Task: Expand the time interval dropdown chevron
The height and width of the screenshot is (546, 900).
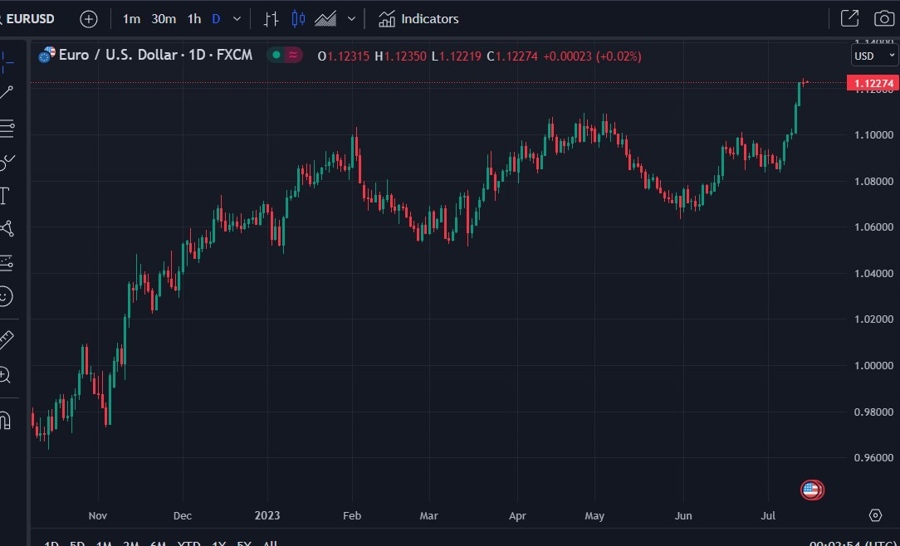Action: pyautogui.click(x=236, y=19)
